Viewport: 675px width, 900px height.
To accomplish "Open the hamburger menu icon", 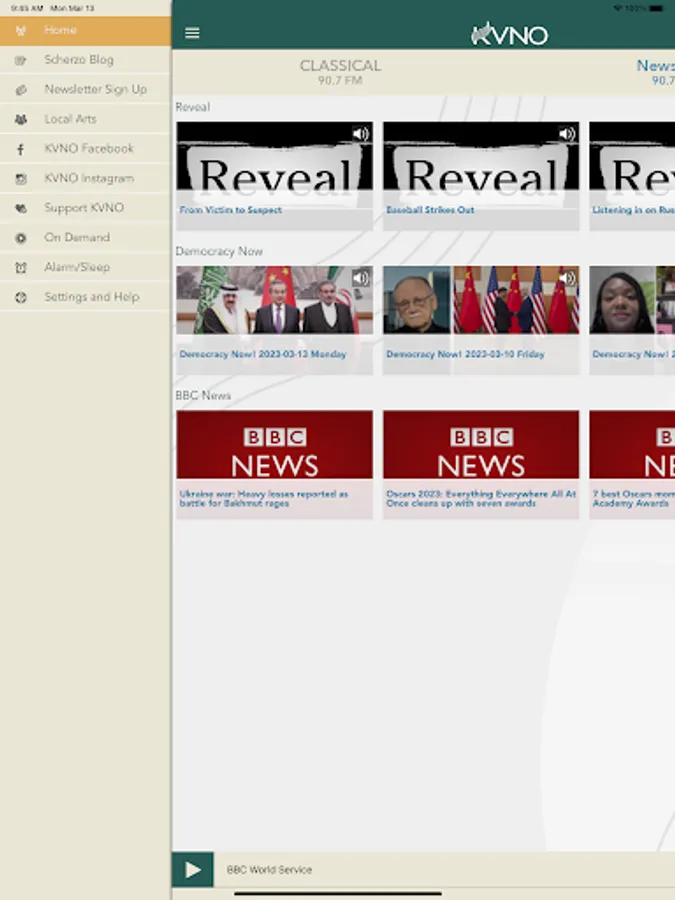I will pyautogui.click(x=192, y=33).
